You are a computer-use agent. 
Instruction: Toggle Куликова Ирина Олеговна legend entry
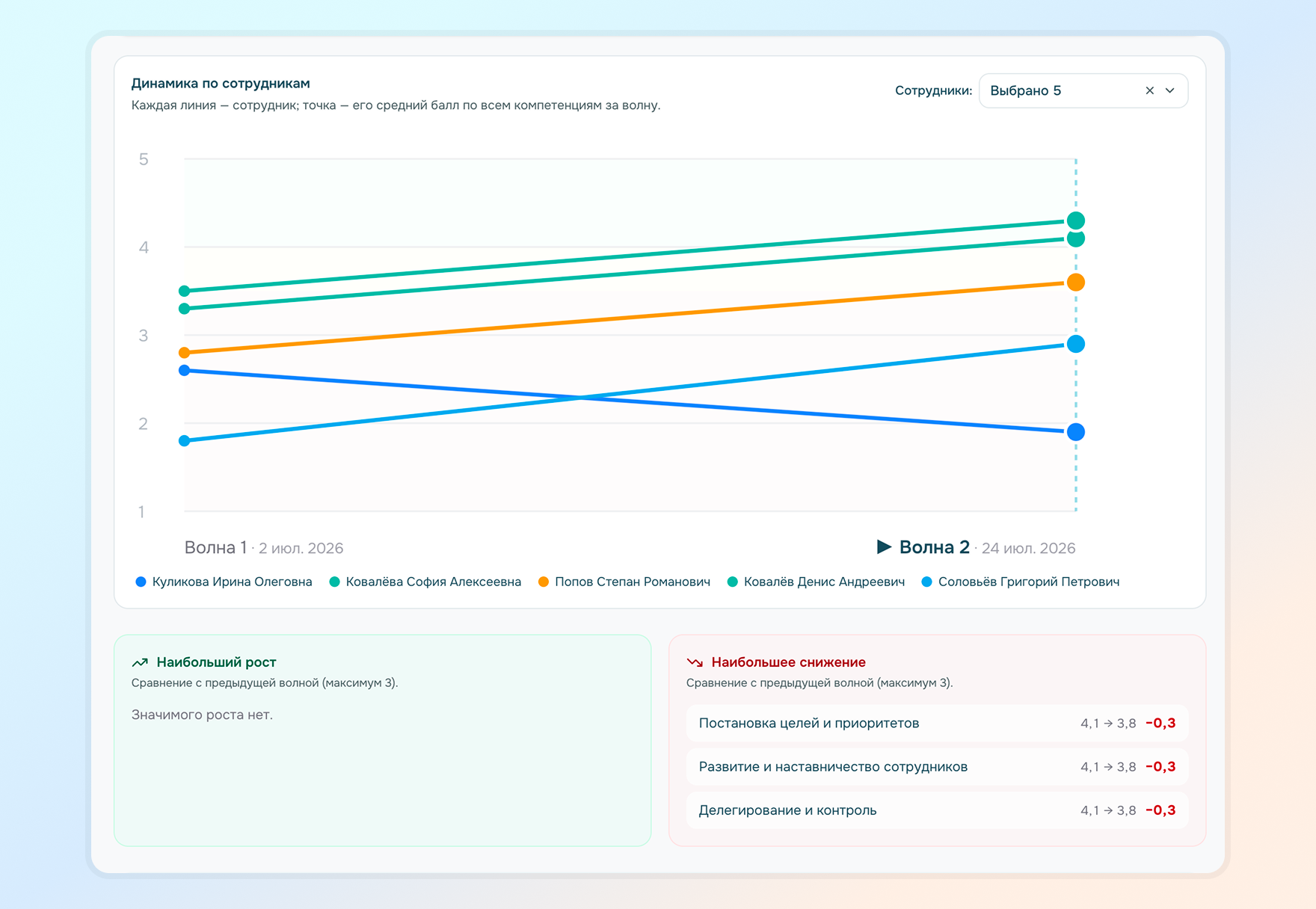[x=224, y=582]
